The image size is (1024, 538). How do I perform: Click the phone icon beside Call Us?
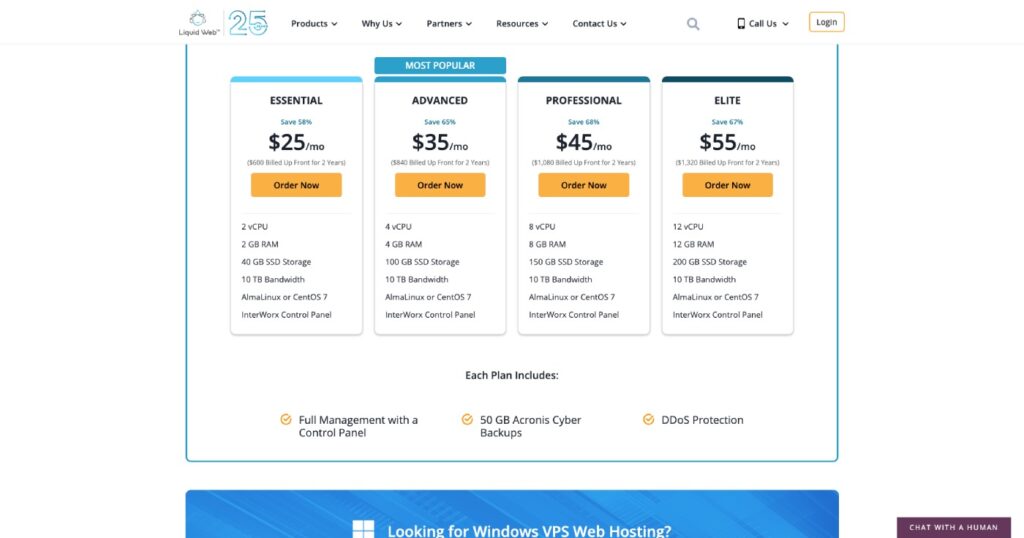[741, 24]
